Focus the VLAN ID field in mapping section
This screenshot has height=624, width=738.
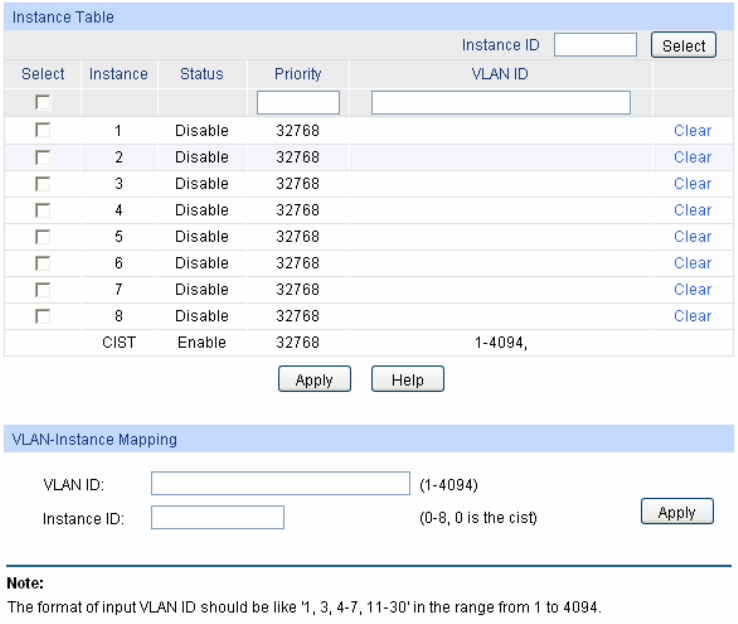point(280,484)
